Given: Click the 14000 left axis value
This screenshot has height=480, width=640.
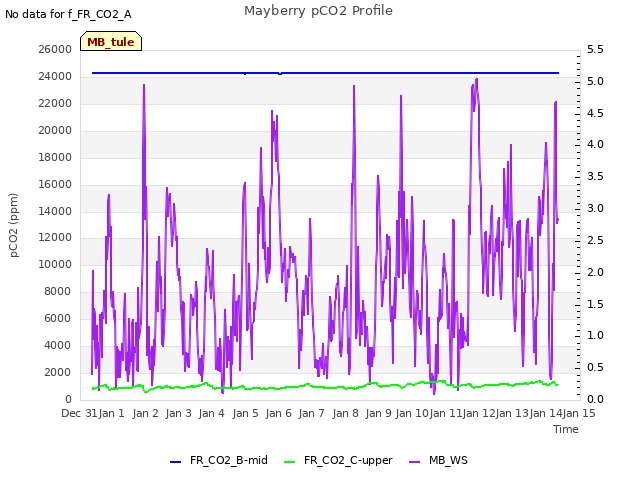Looking at the screenshot, I should [55, 211].
